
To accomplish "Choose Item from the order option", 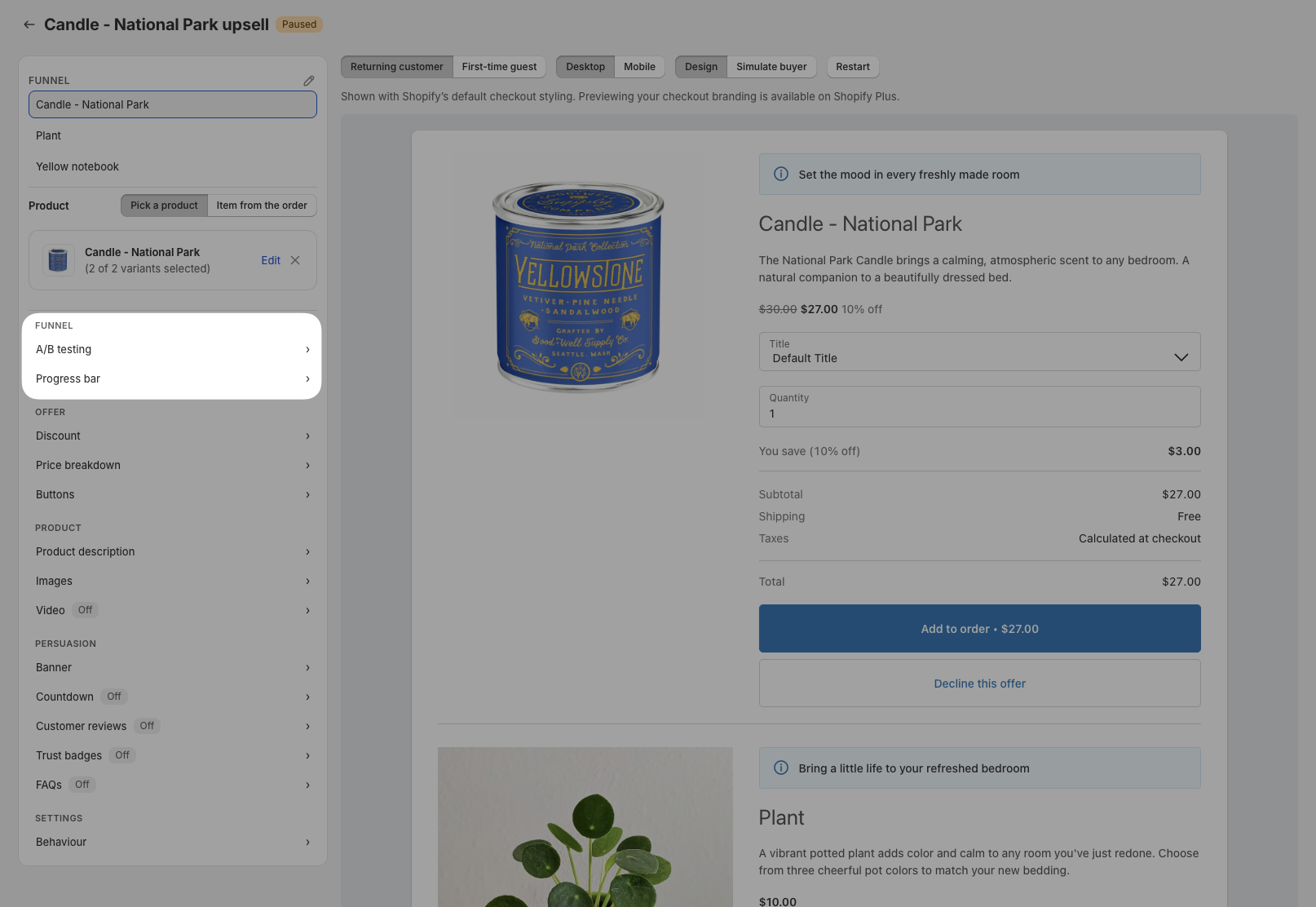I will tap(262, 206).
